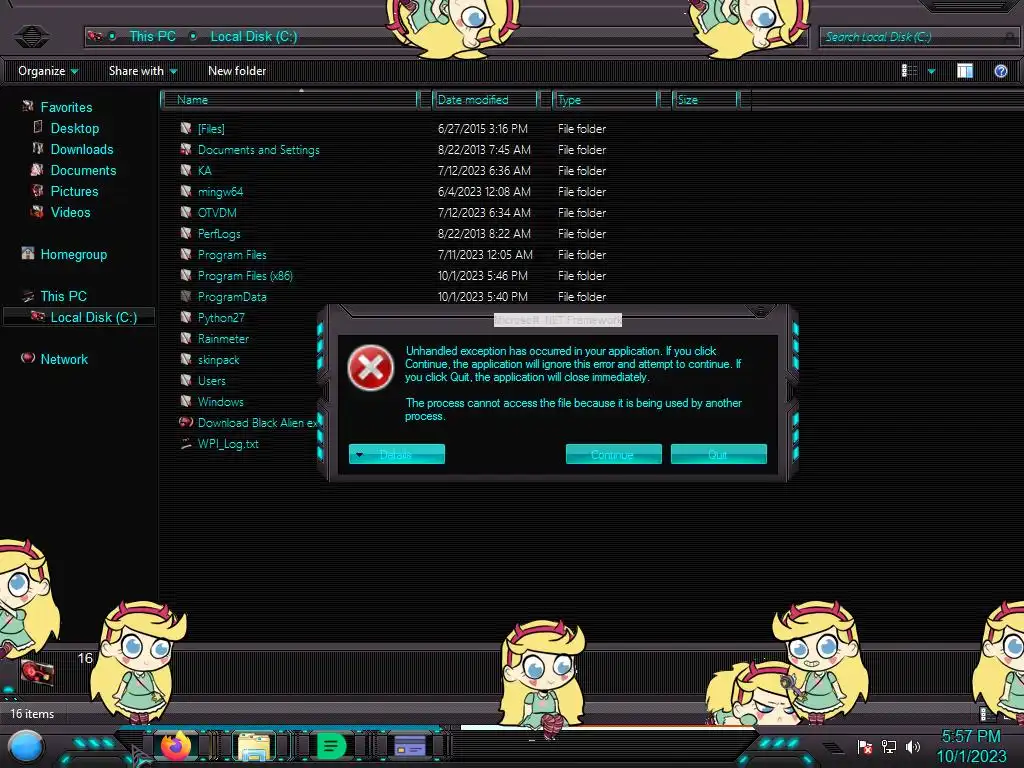Click the volume speaker tray icon
1024x768 pixels.
pyautogui.click(x=912, y=746)
